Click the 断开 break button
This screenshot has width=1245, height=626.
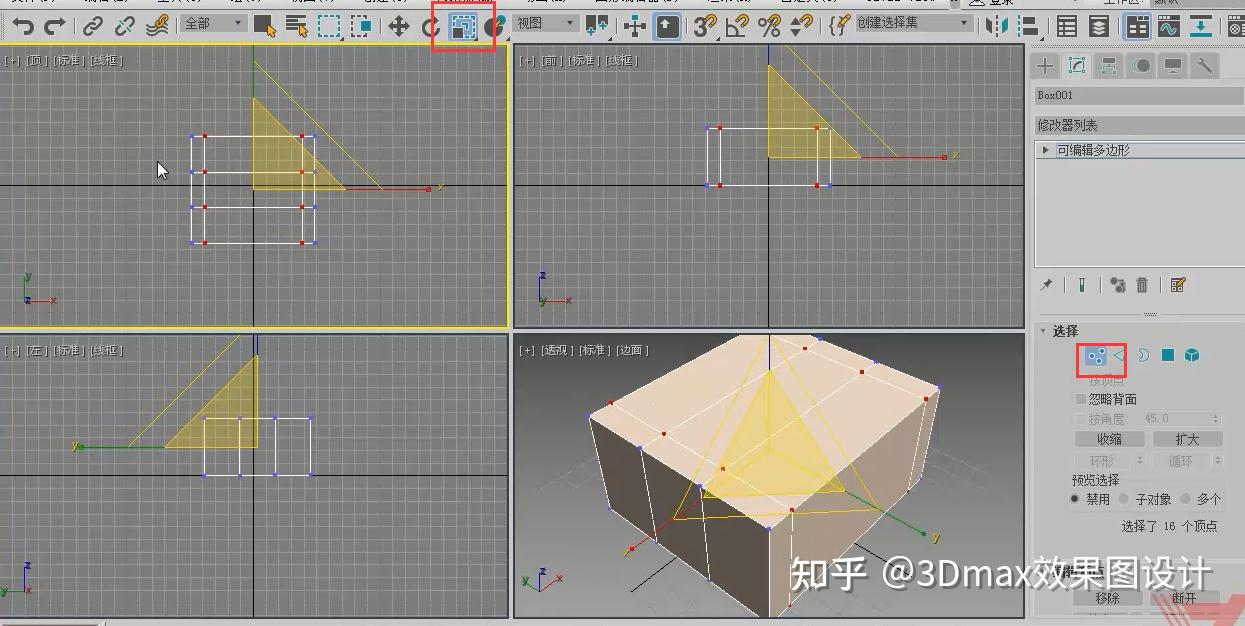[x=1184, y=598]
